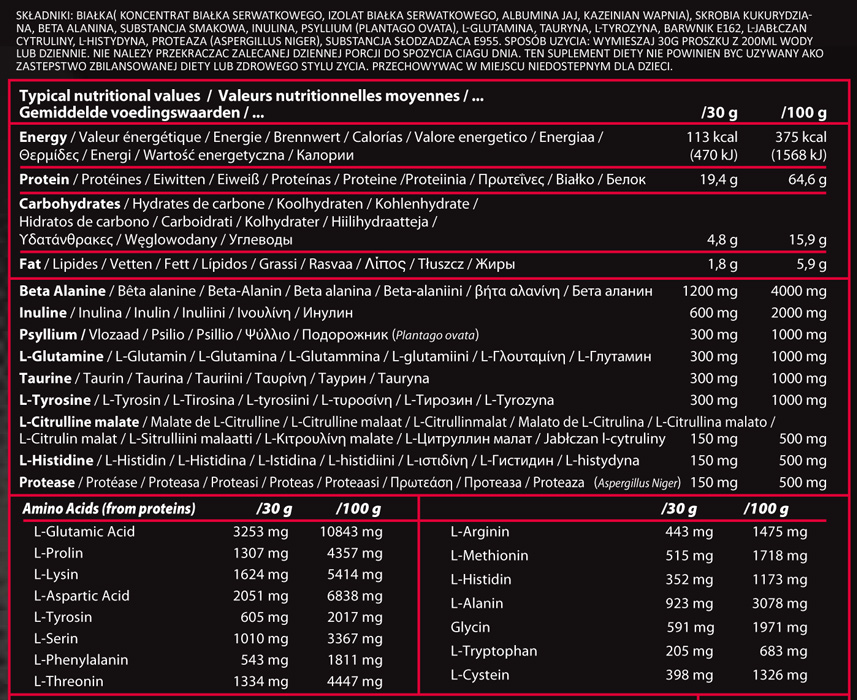Click the Energy row's 113 kcal value
Image resolution: width=857 pixels, height=700 pixels.
712,137
